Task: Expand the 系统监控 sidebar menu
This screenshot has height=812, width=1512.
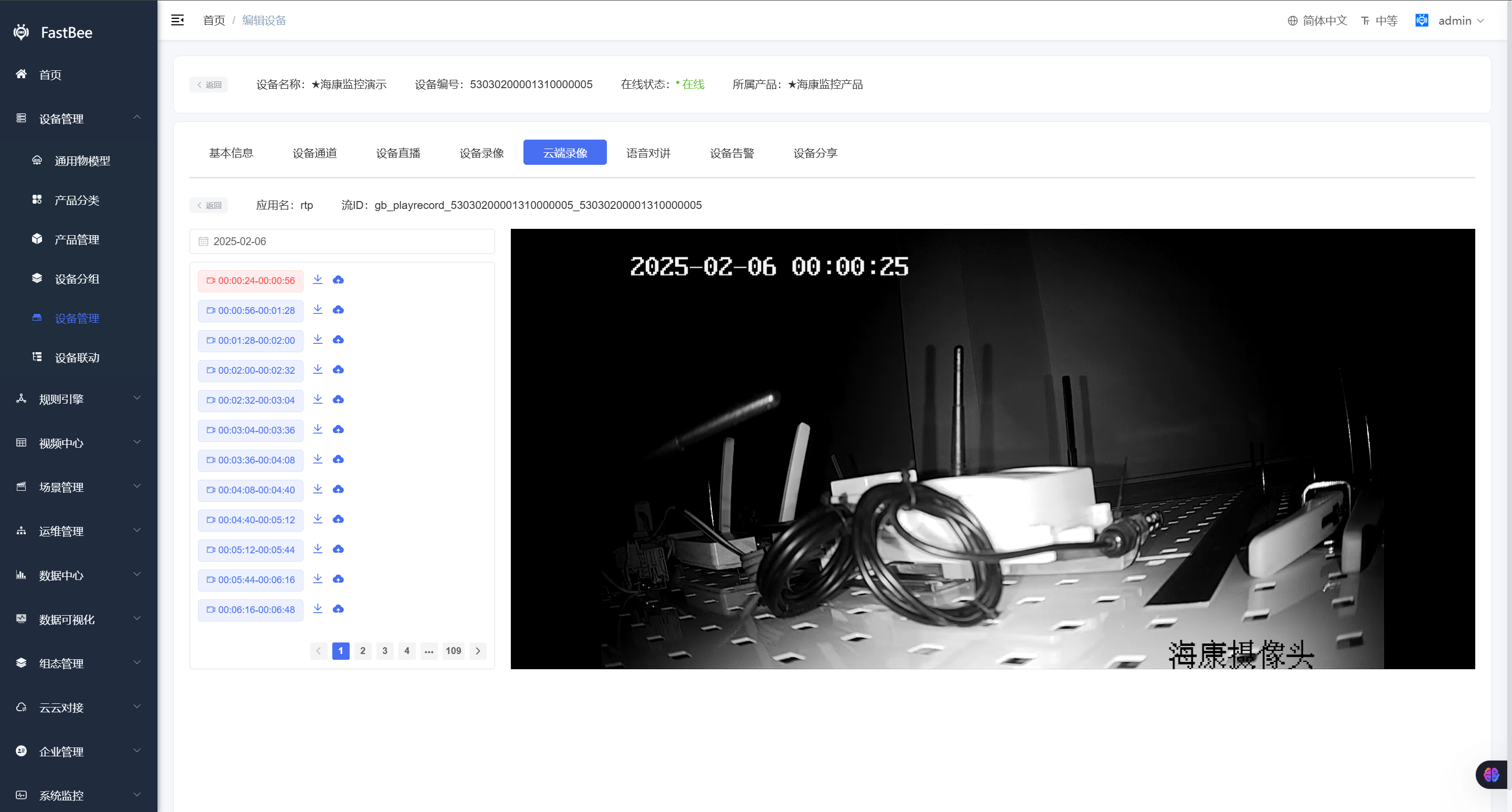Action: pyautogui.click(x=79, y=796)
